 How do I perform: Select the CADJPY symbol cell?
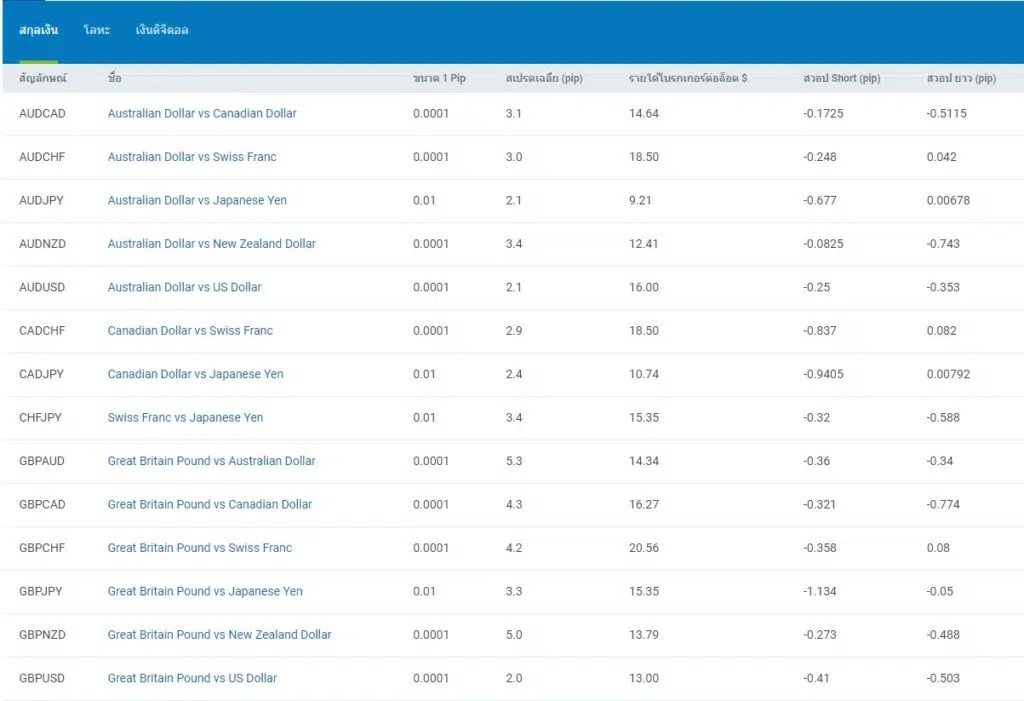(x=41, y=374)
